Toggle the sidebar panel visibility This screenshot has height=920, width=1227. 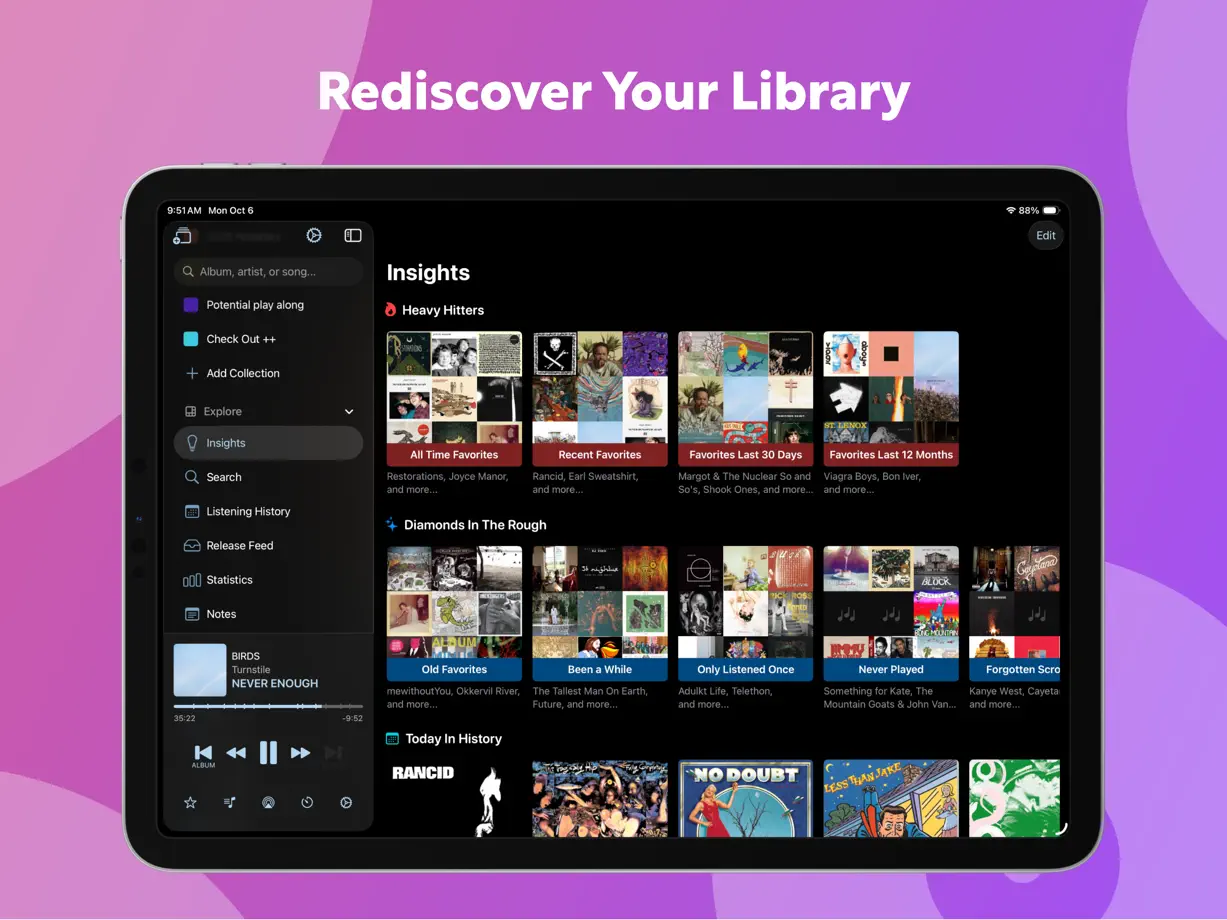[x=353, y=235]
